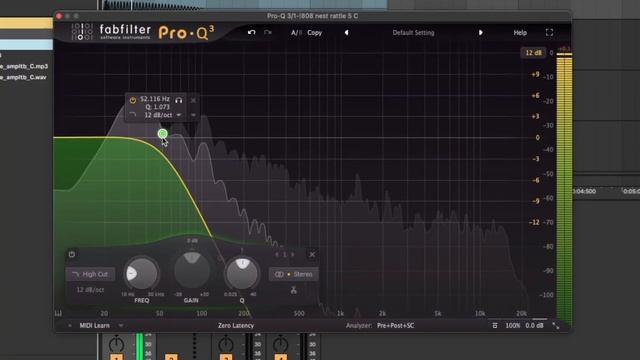Click the 20 Hz frequency axis label
The image size is (640, 360).
pos(104,313)
